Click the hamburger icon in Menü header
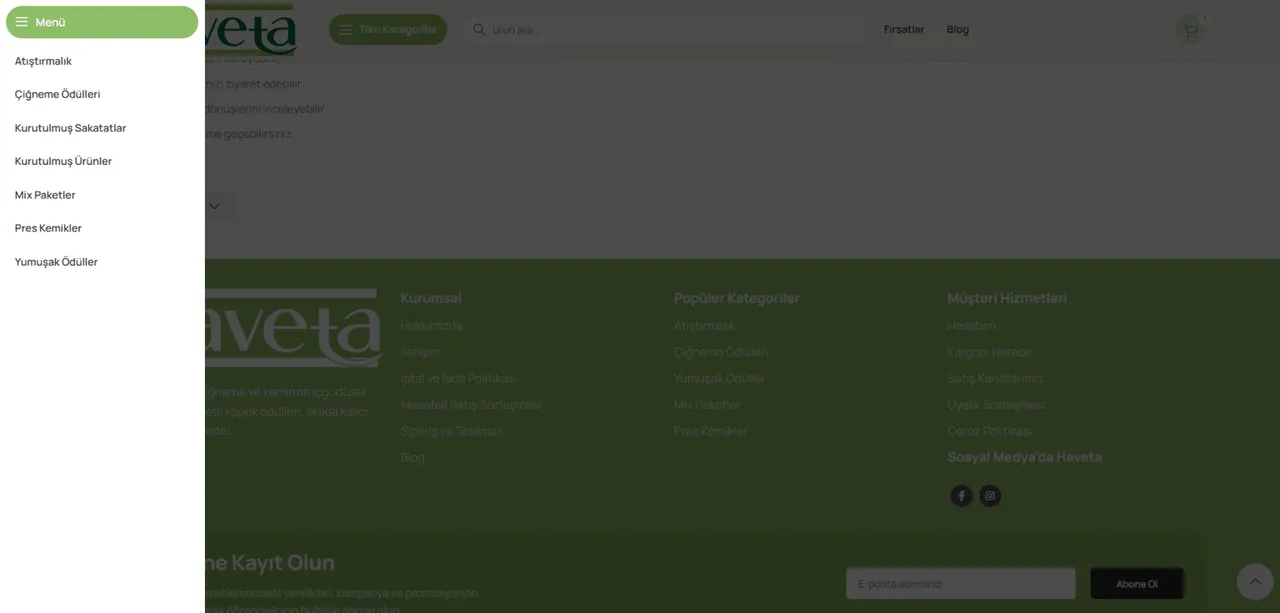 pyautogui.click(x=21, y=22)
